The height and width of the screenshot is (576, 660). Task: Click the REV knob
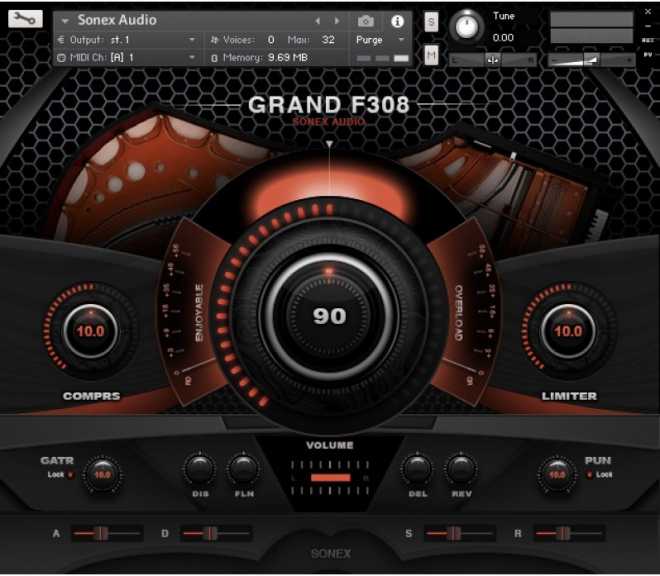[x=460, y=468]
